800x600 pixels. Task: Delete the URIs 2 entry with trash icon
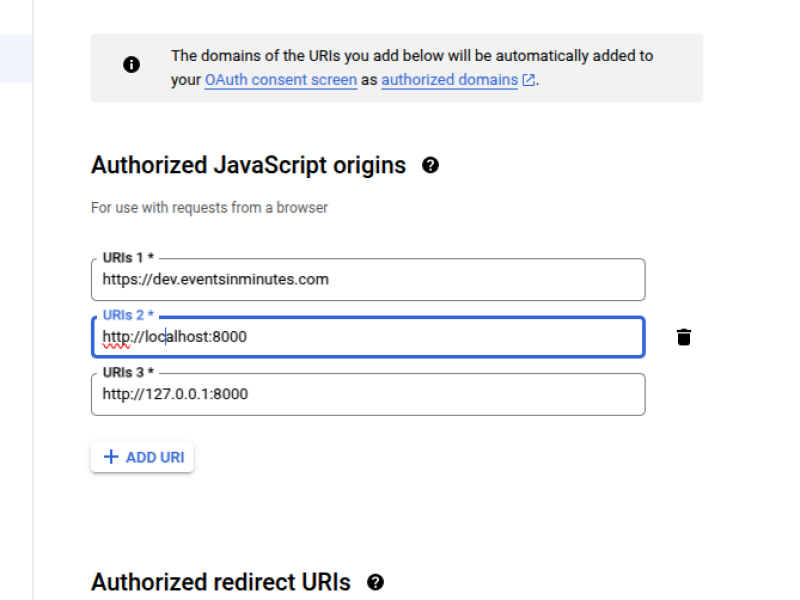tap(684, 337)
